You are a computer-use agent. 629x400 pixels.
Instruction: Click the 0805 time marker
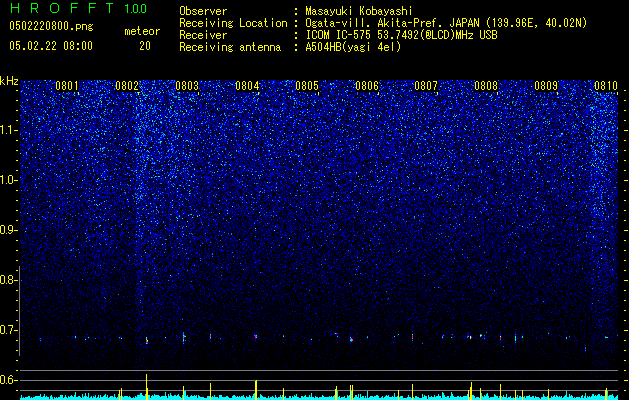pyautogui.click(x=307, y=86)
